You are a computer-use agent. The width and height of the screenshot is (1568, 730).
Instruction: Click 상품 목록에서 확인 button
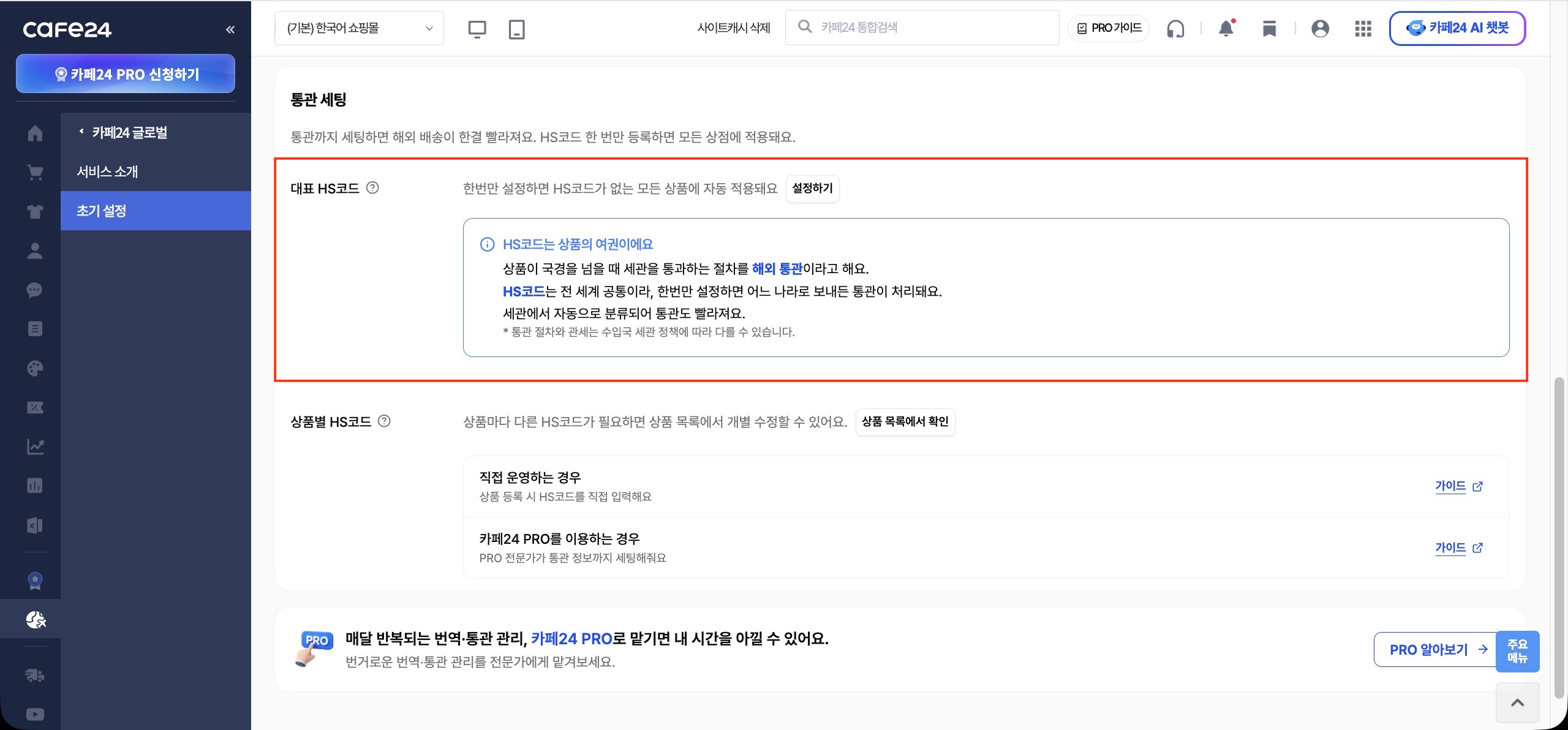click(x=905, y=421)
